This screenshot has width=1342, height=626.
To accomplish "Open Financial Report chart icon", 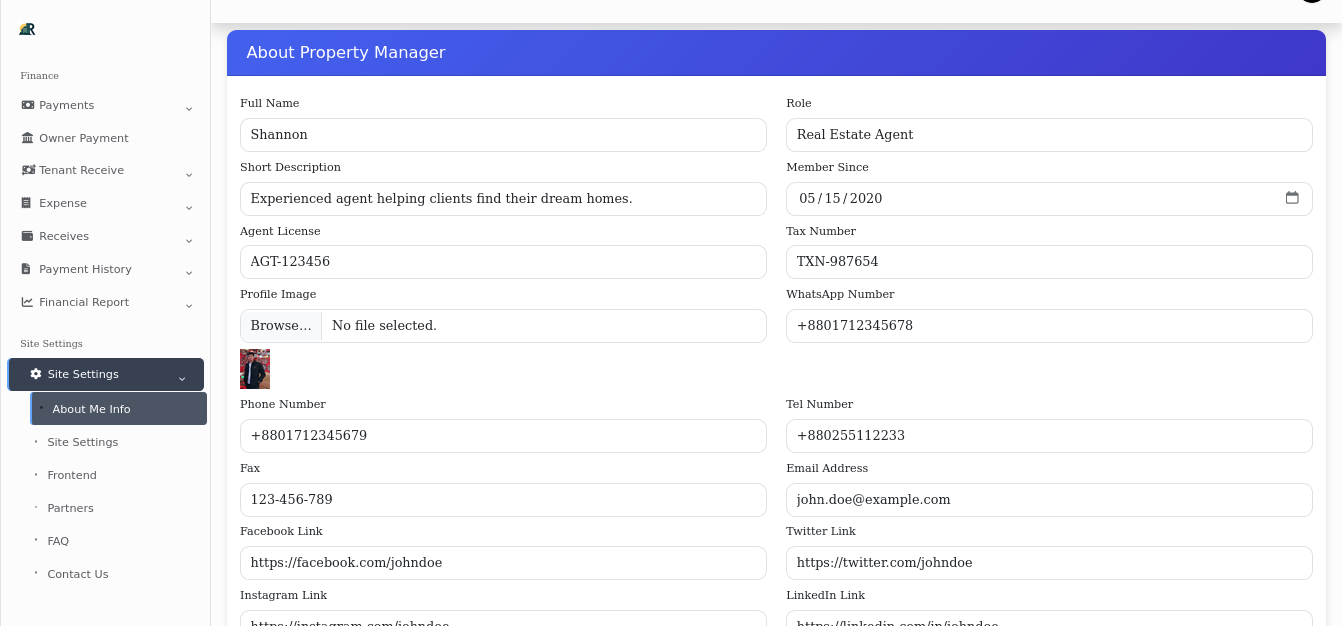I will pyautogui.click(x=27, y=302).
